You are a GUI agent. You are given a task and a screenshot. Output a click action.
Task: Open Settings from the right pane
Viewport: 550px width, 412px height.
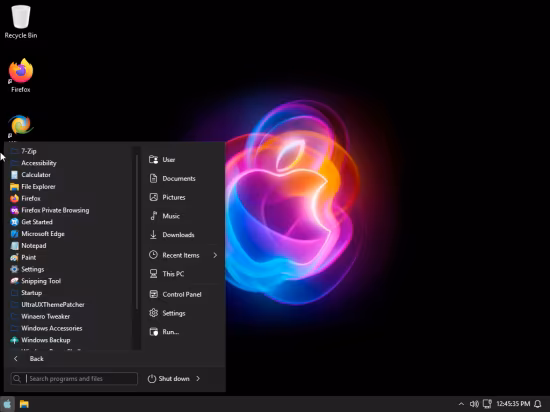183,313
